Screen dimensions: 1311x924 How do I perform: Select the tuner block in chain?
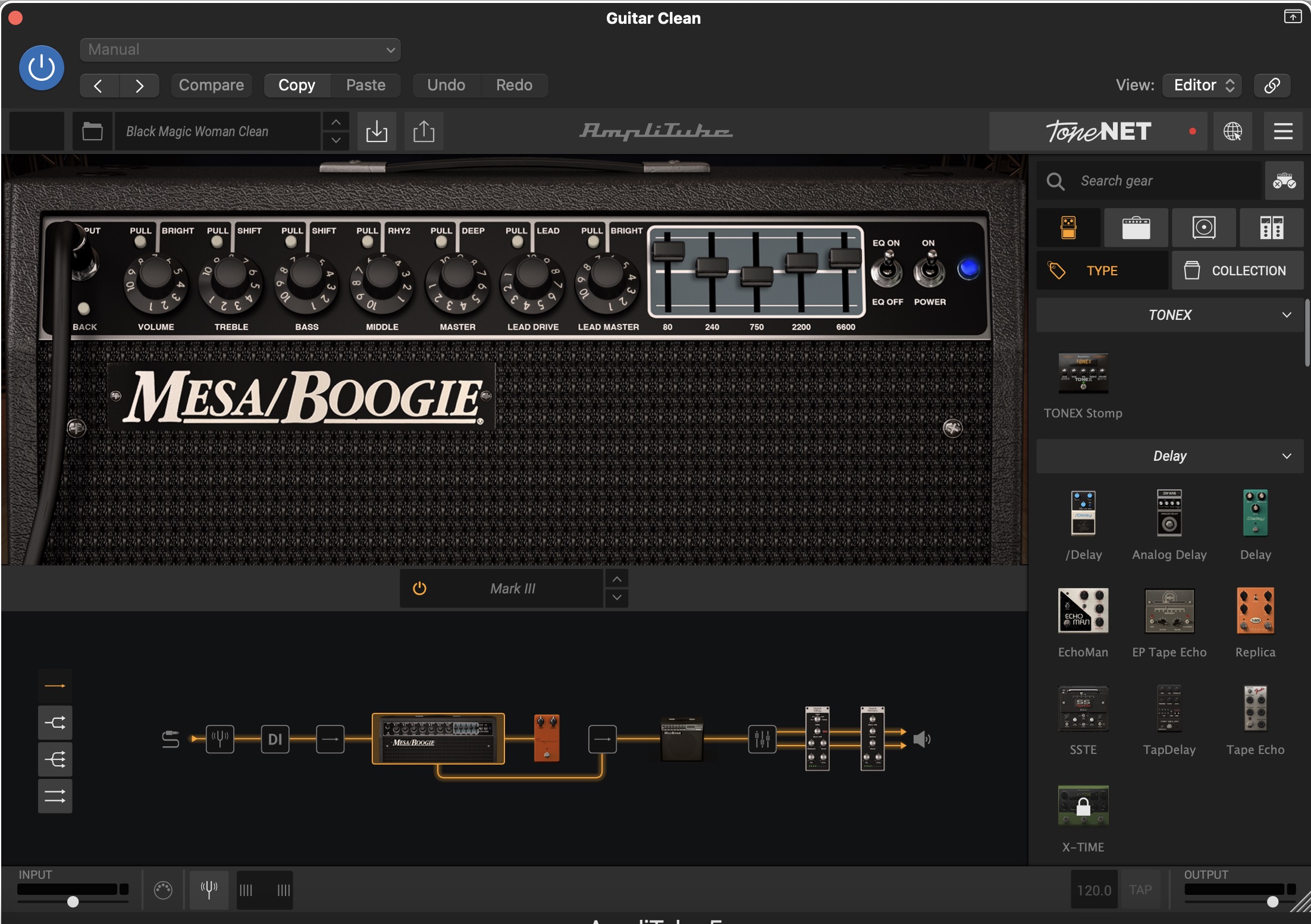tap(220, 739)
